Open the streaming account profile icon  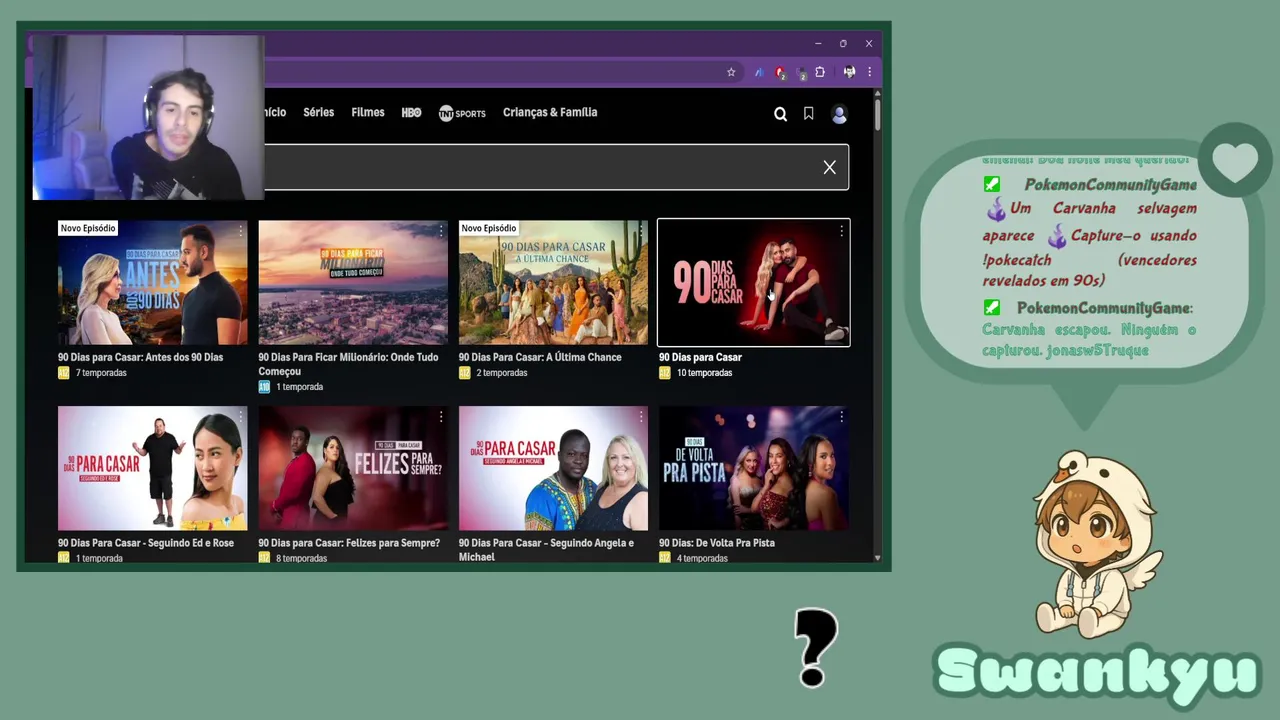point(839,114)
